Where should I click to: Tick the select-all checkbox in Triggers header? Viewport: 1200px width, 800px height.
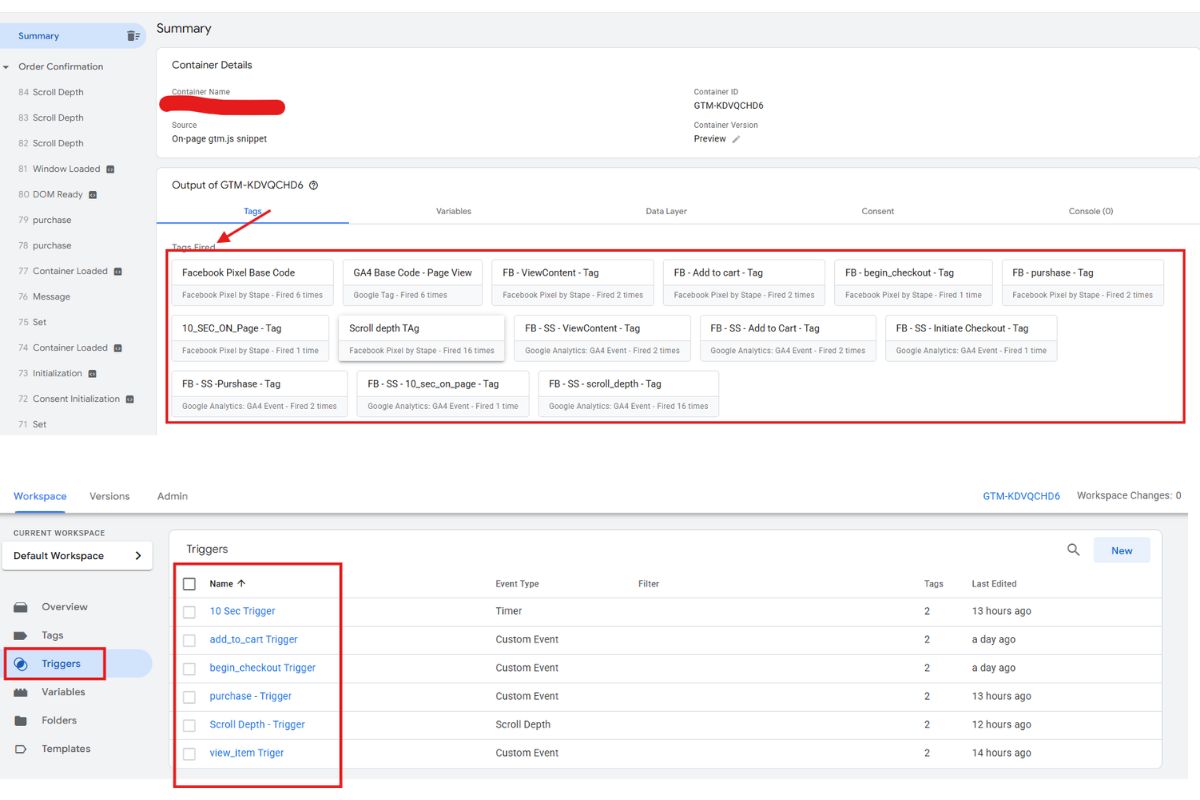click(x=189, y=584)
